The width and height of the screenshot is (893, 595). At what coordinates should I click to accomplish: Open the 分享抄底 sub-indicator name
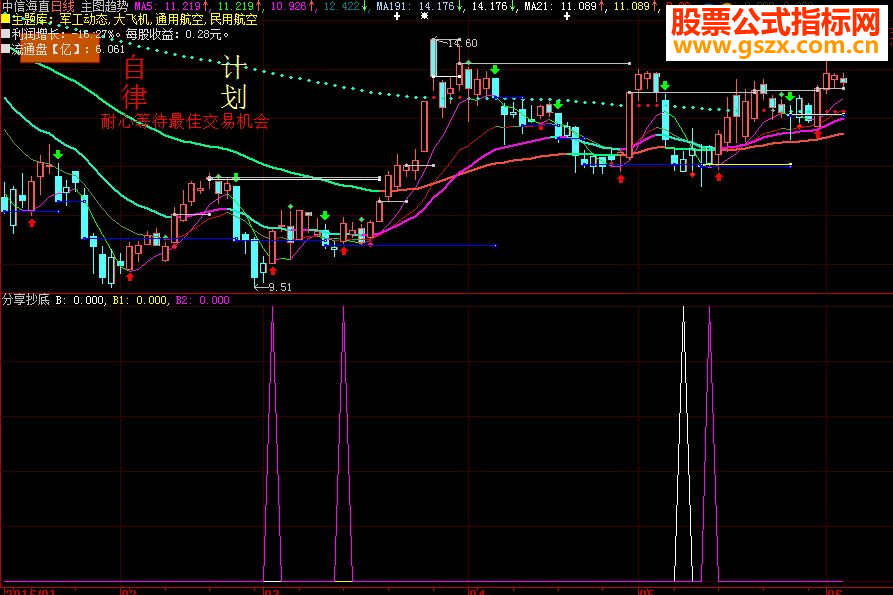(26, 299)
